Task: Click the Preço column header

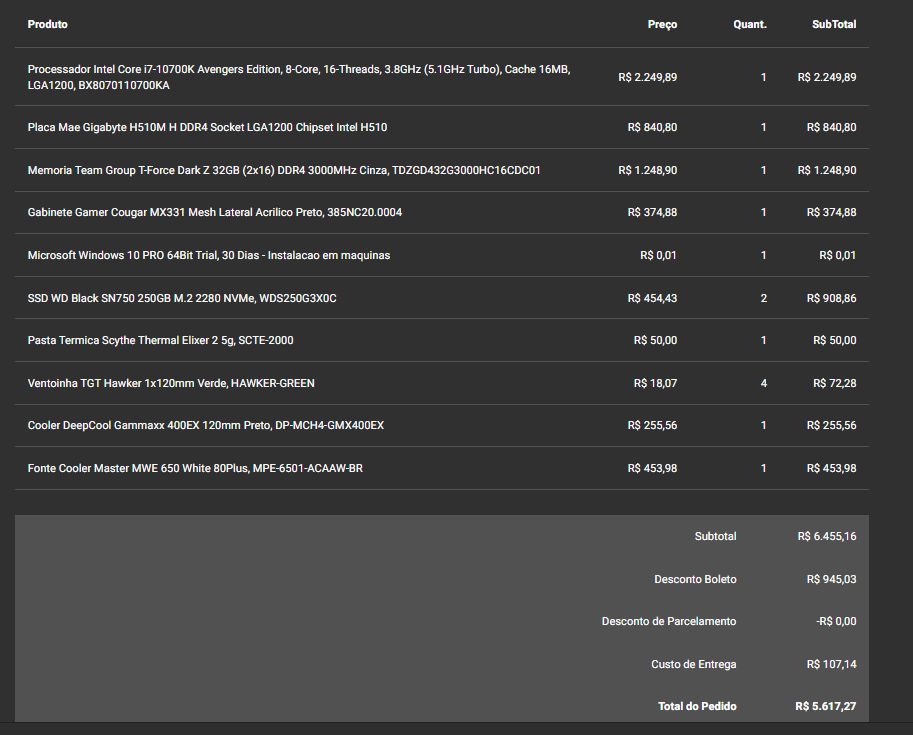Action: point(663,24)
